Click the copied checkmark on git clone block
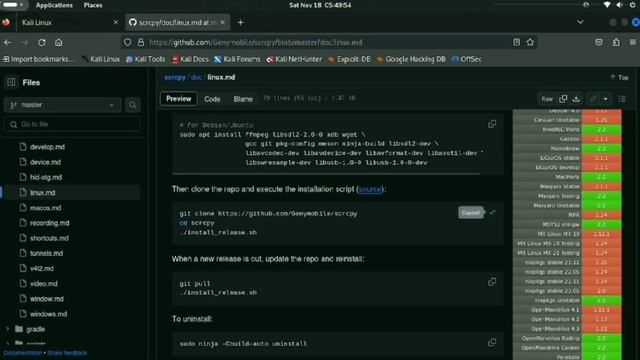Viewport: 640px width, 360px height. pyautogui.click(x=492, y=212)
